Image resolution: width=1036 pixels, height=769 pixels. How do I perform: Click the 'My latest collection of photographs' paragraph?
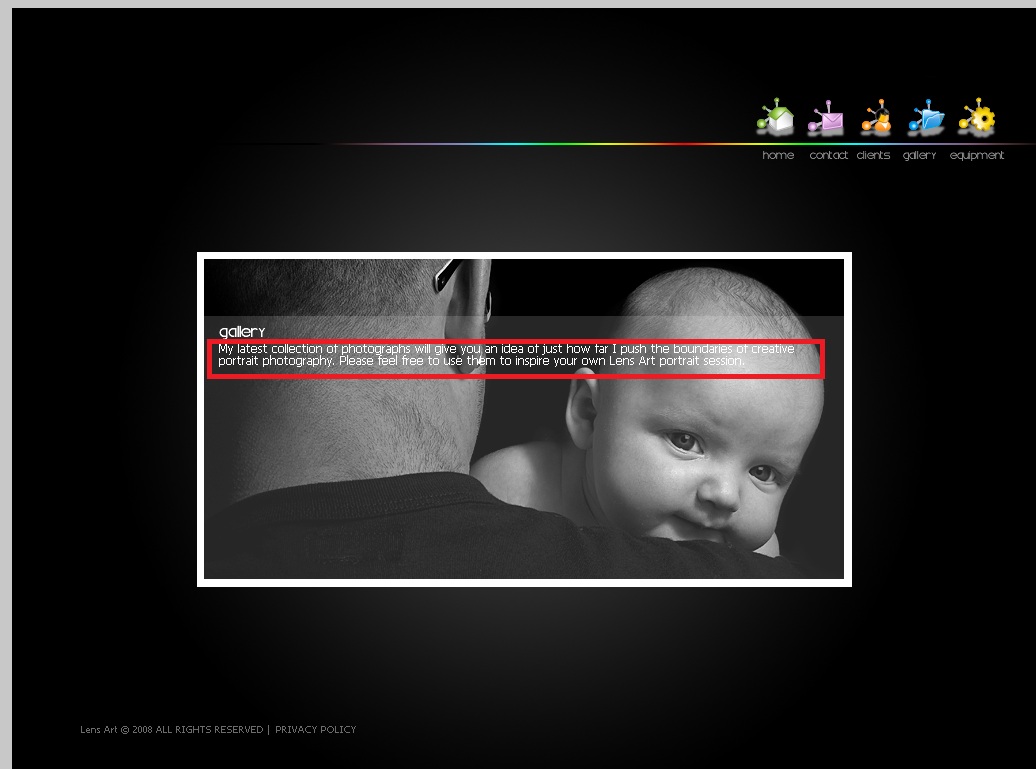coord(506,355)
